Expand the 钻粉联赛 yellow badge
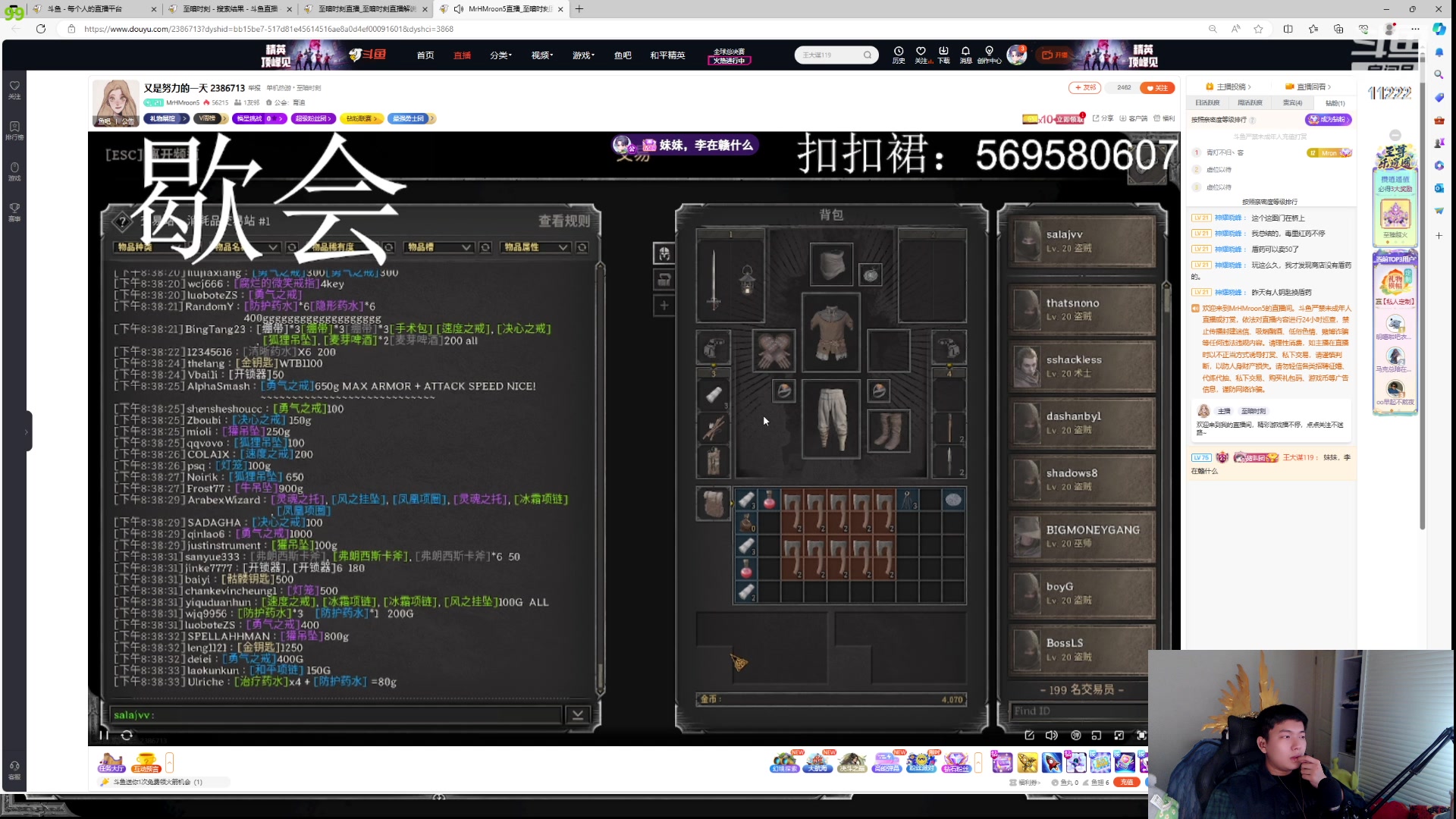Viewport: 1456px width, 819px height. coord(362,118)
